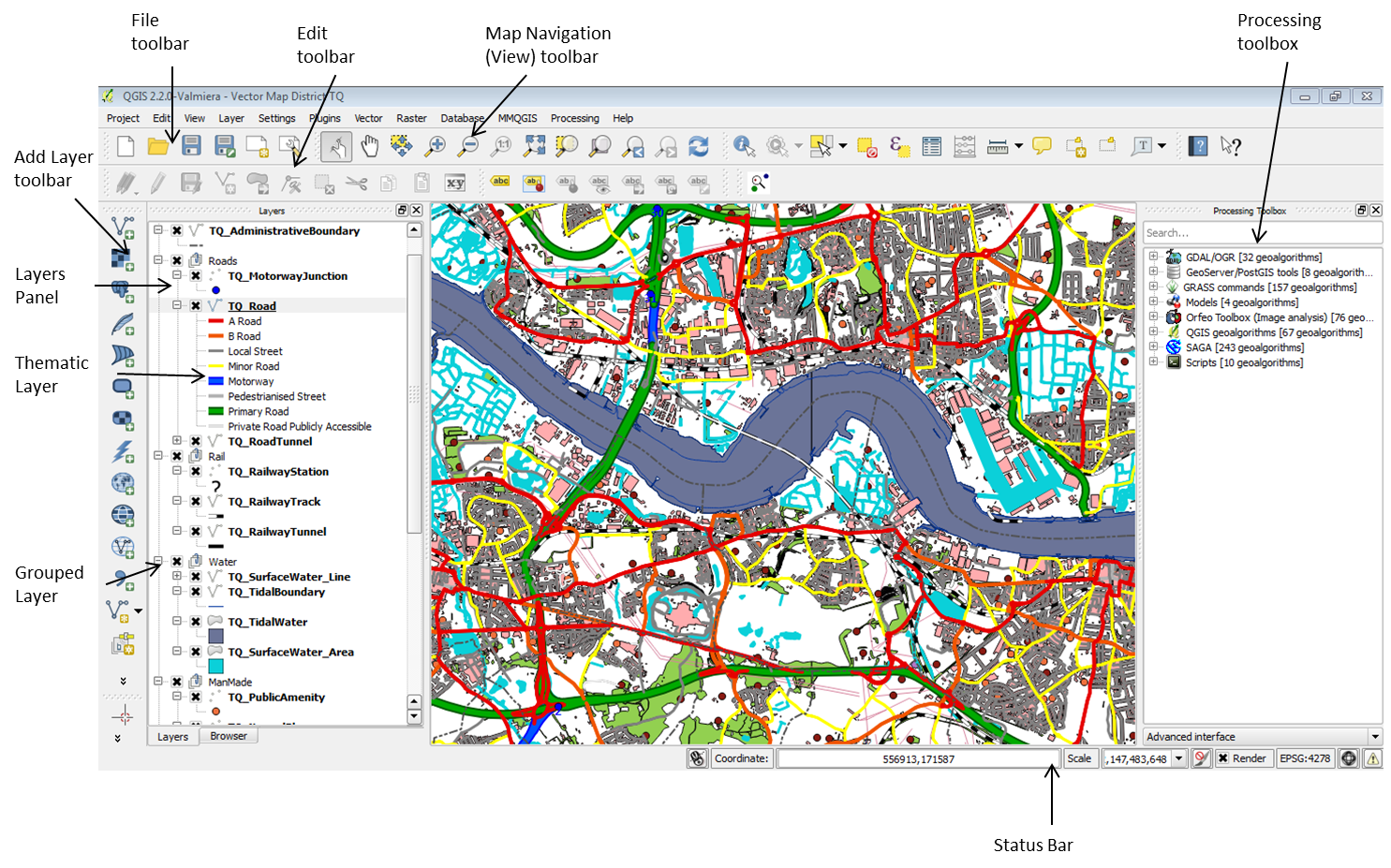Open Select by Expression tool
Image resolution: width=1391 pixels, height=868 pixels.
click(x=899, y=146)
